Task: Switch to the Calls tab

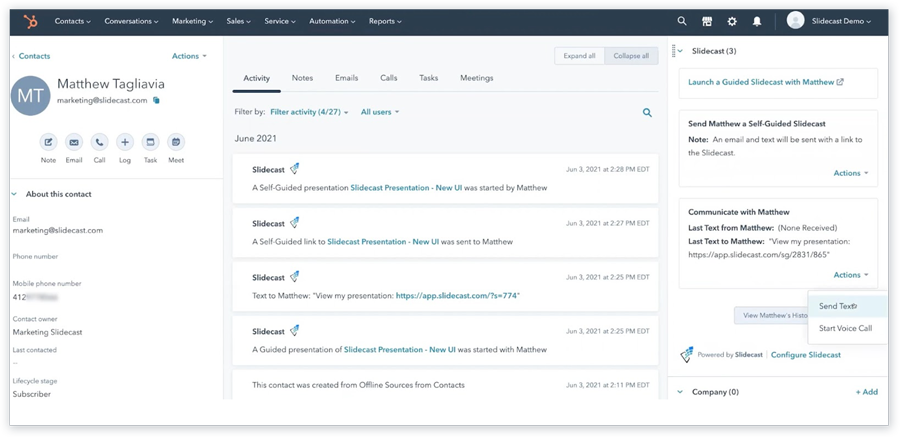Action: [x=389, y=78]
